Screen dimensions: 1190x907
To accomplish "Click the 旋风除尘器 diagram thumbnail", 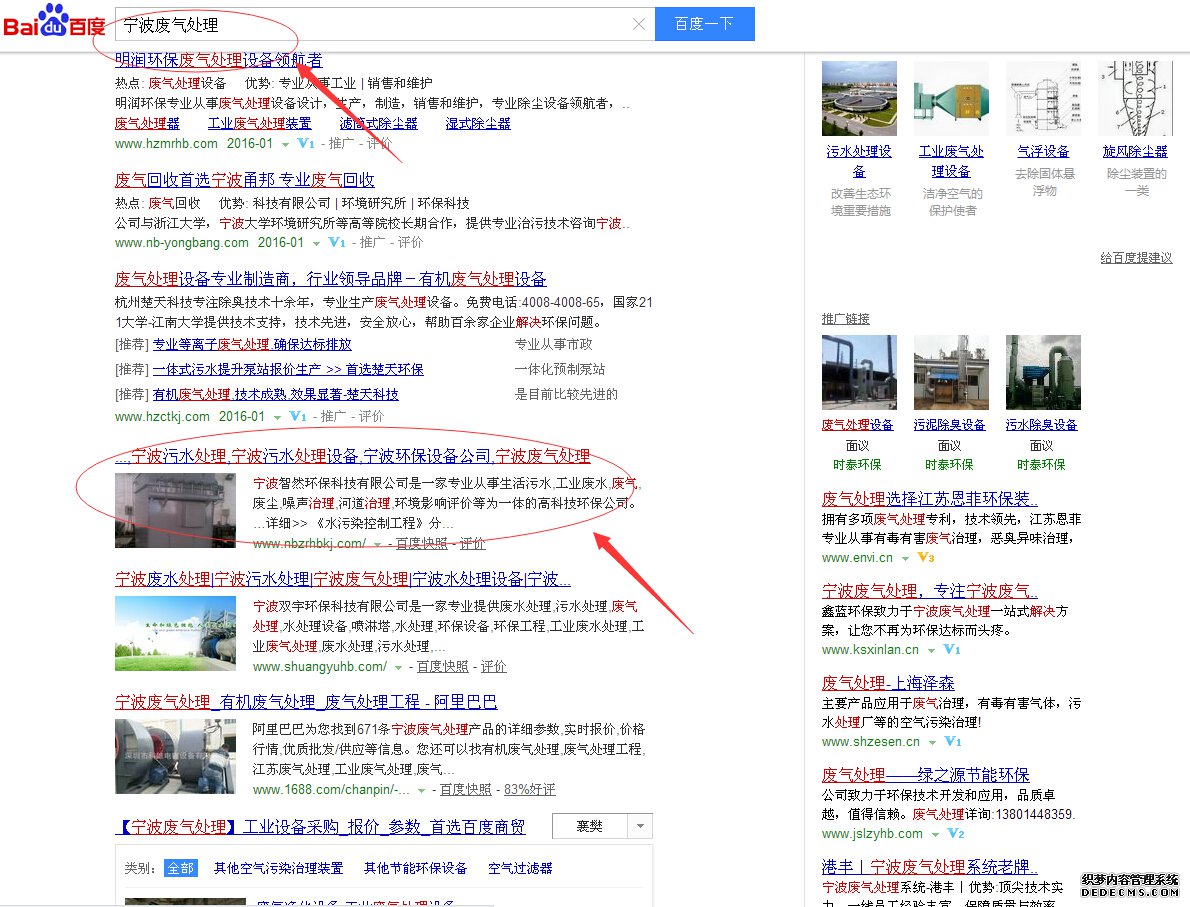I will pyautogui.click(x=1135, y=99).
